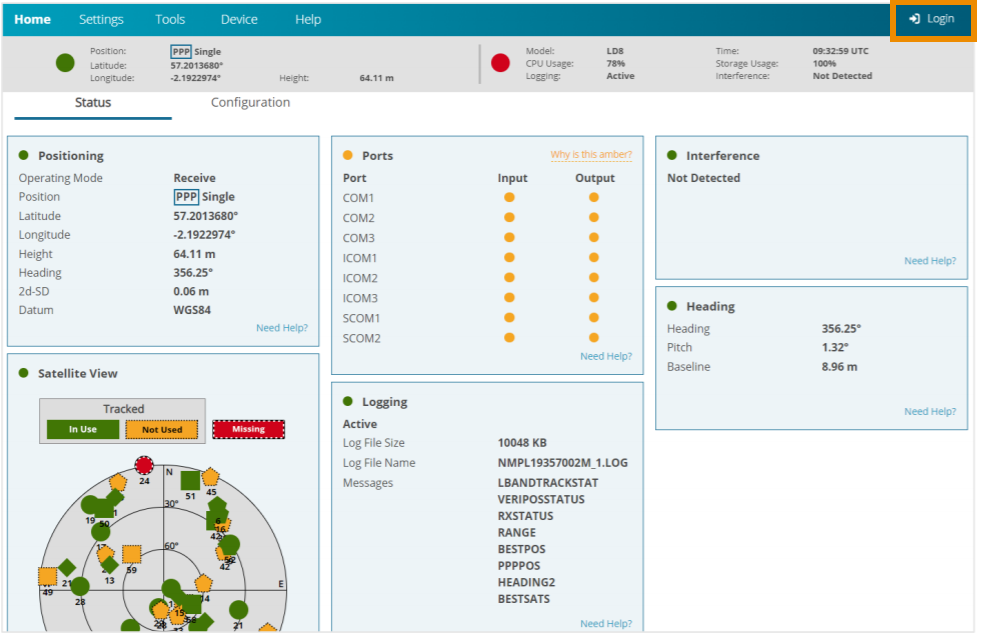Click the green 'In Use' legend swatch
This screenshot has width=983, height=641.
(83, 430)
